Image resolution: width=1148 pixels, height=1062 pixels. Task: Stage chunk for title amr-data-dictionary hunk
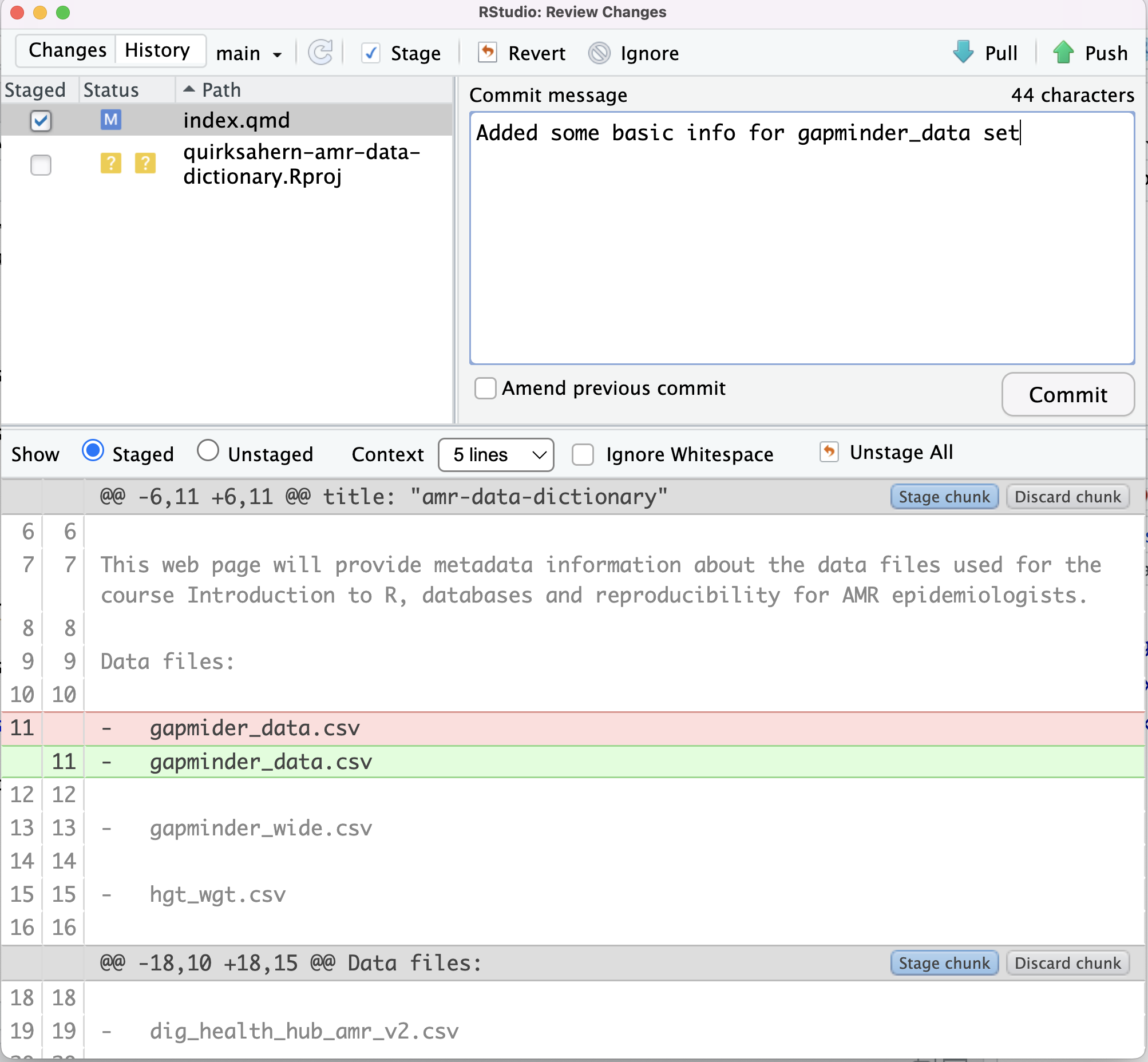(944, 497)
